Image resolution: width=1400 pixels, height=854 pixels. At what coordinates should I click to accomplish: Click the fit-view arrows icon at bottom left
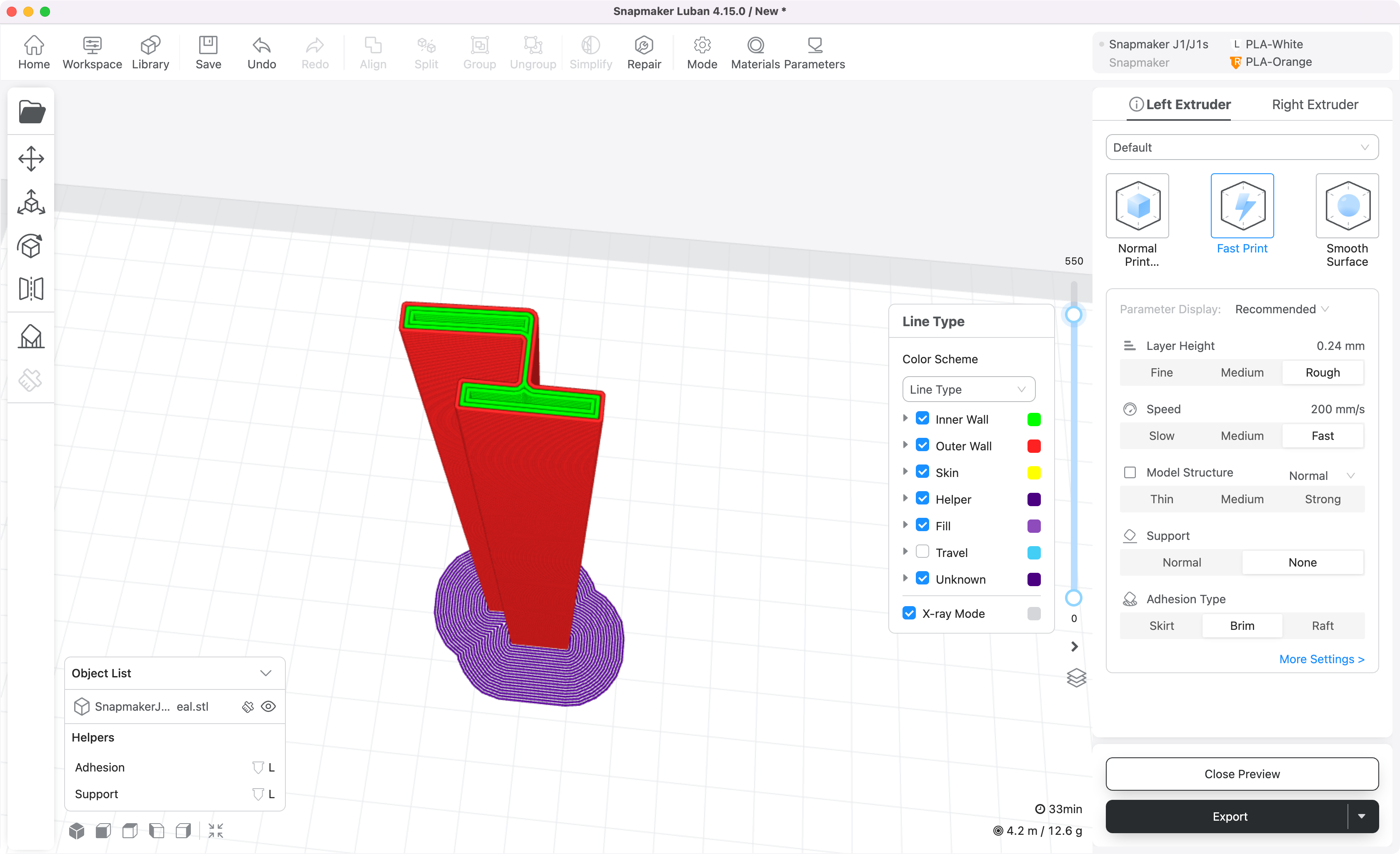(216, 831)
